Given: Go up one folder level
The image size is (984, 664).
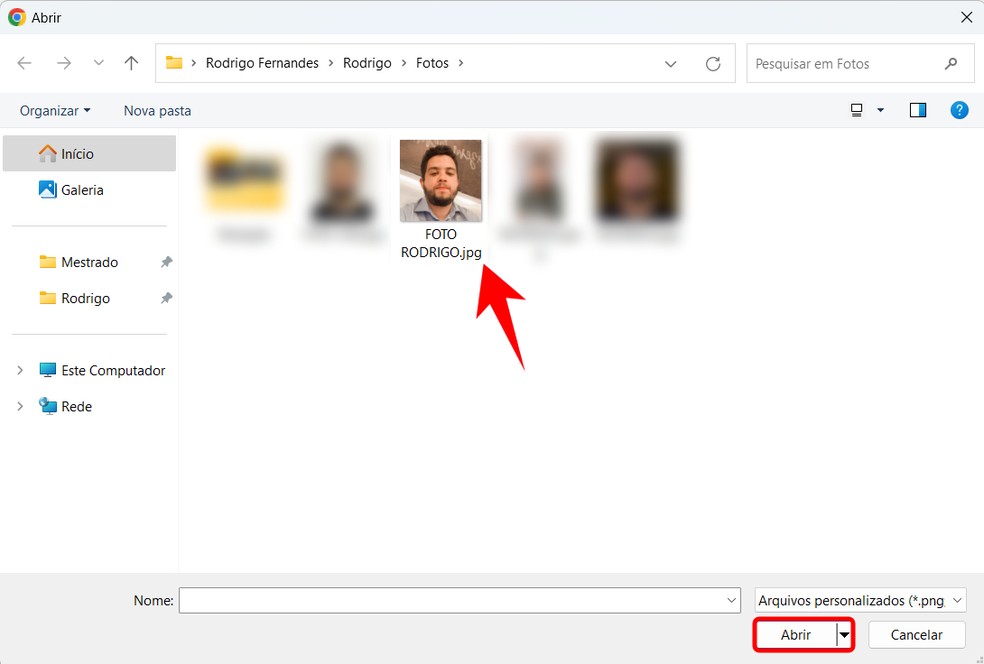Looking at the screenshot, I should [131, 63].
